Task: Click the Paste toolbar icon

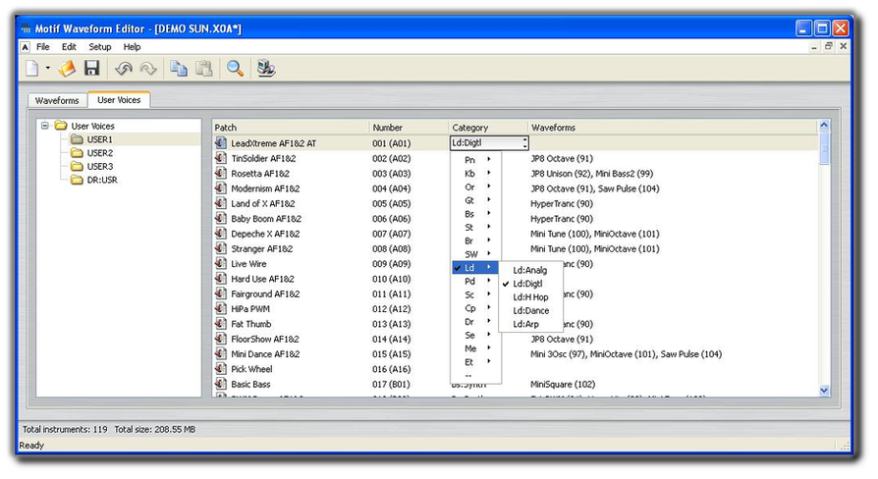Action: [x=204, y=69]
